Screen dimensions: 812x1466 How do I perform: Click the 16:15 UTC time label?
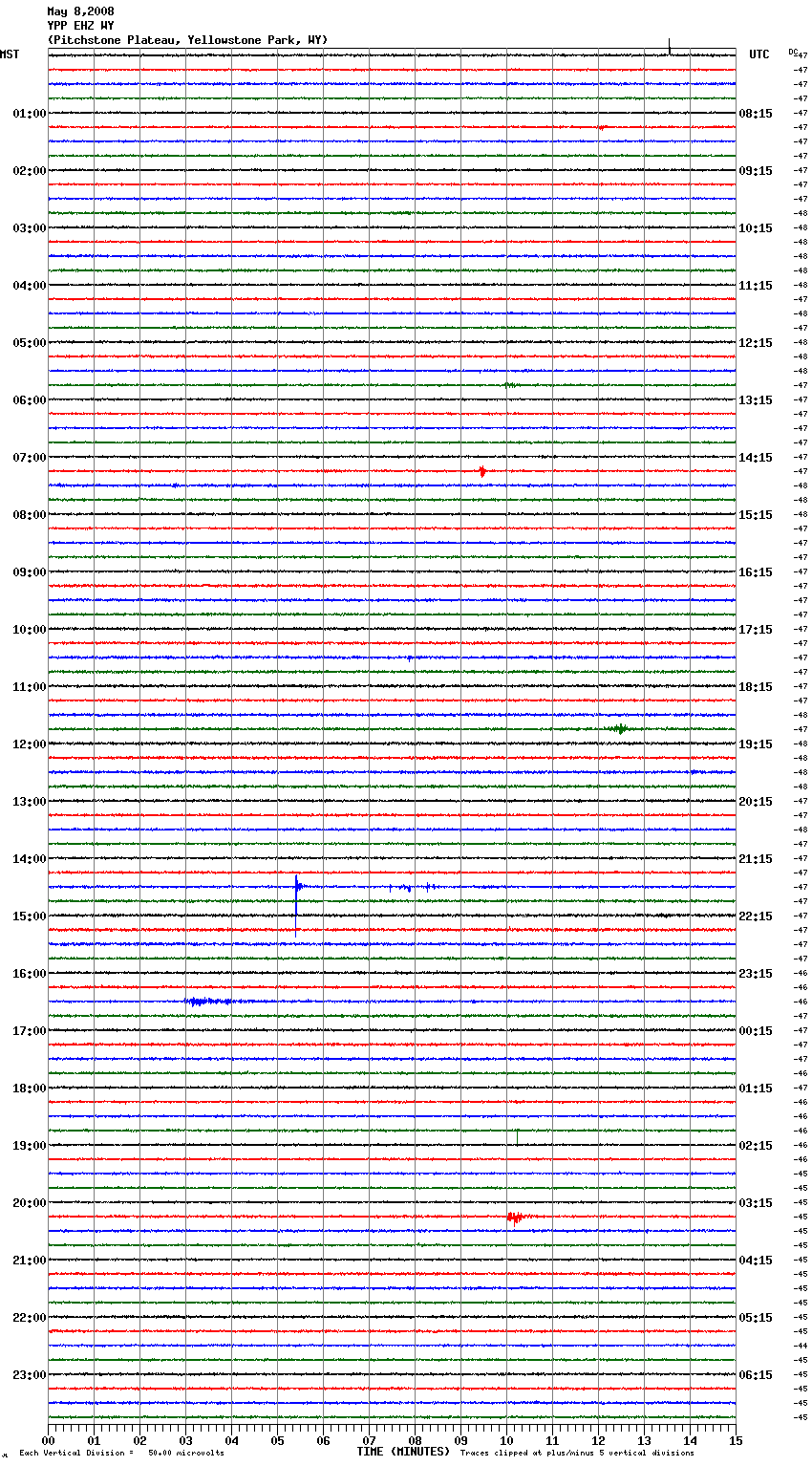click(756, 572)
